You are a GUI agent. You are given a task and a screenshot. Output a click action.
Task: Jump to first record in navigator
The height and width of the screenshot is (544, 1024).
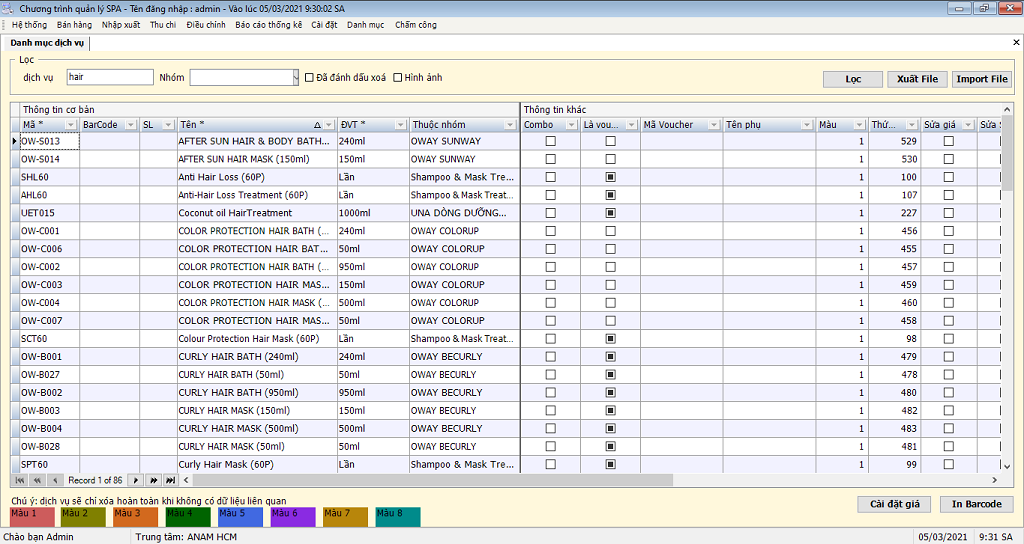20,481
